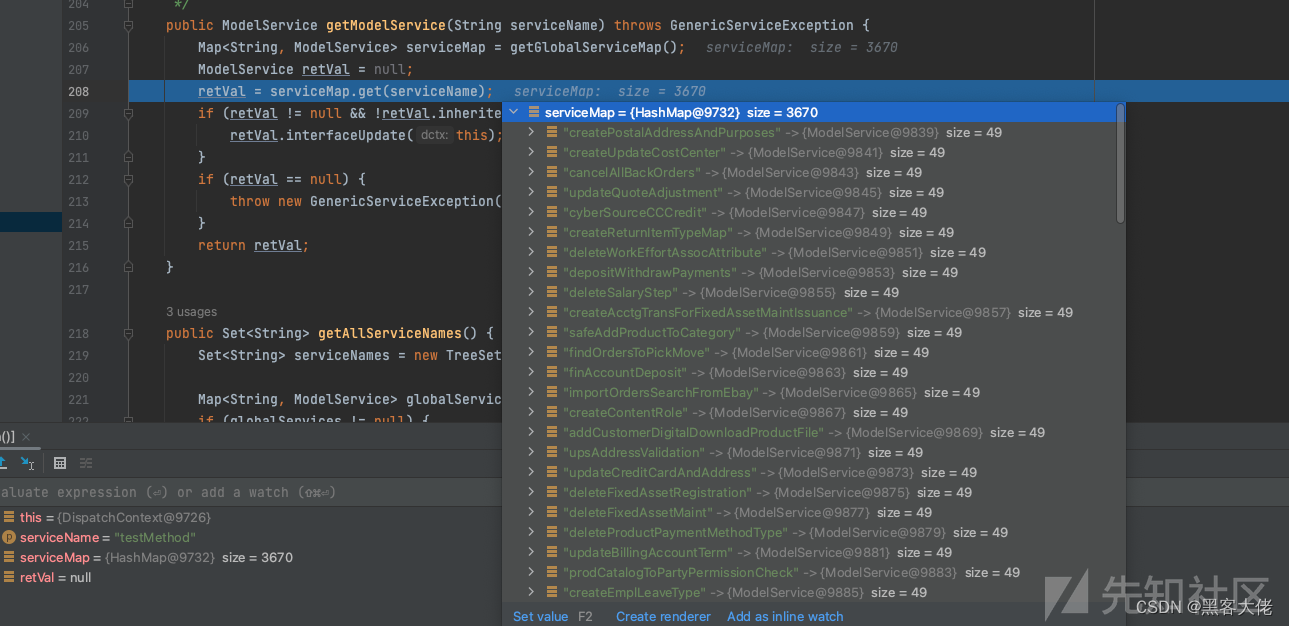Click the entry icon beside createUpdateCostCenter

pos(551,152)
